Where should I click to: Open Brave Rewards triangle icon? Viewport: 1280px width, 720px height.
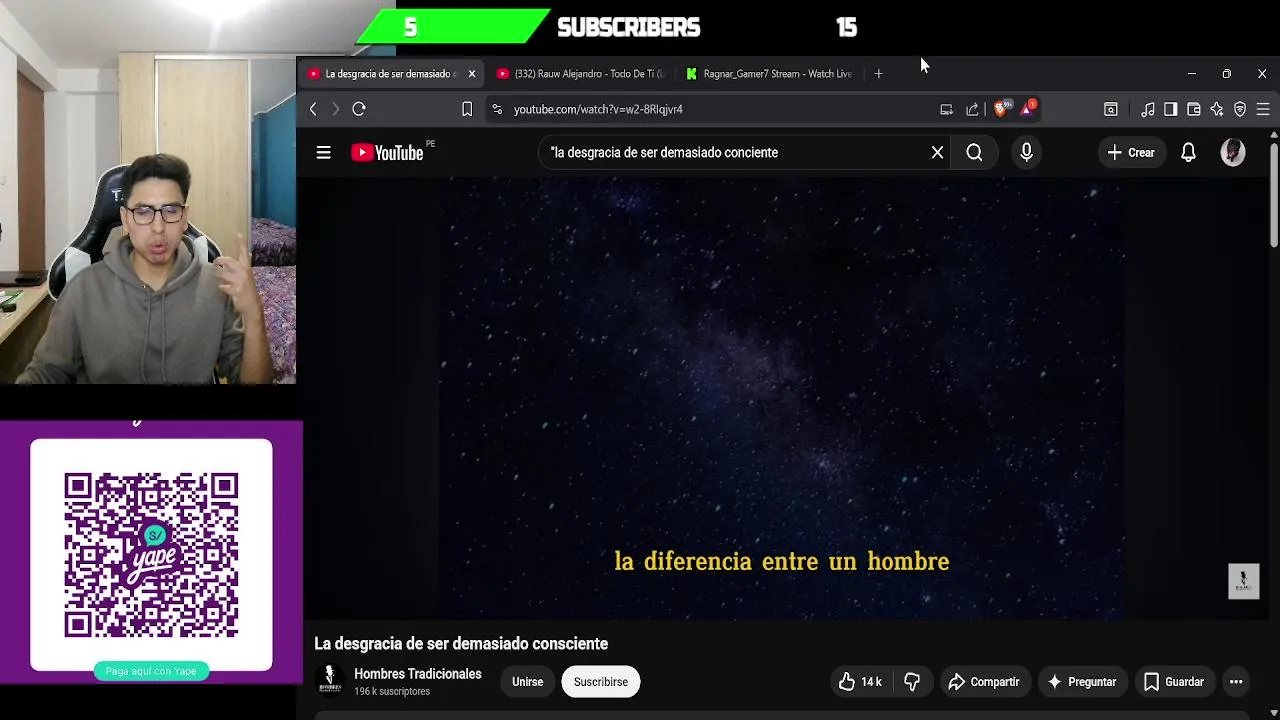coord(1028,108)
